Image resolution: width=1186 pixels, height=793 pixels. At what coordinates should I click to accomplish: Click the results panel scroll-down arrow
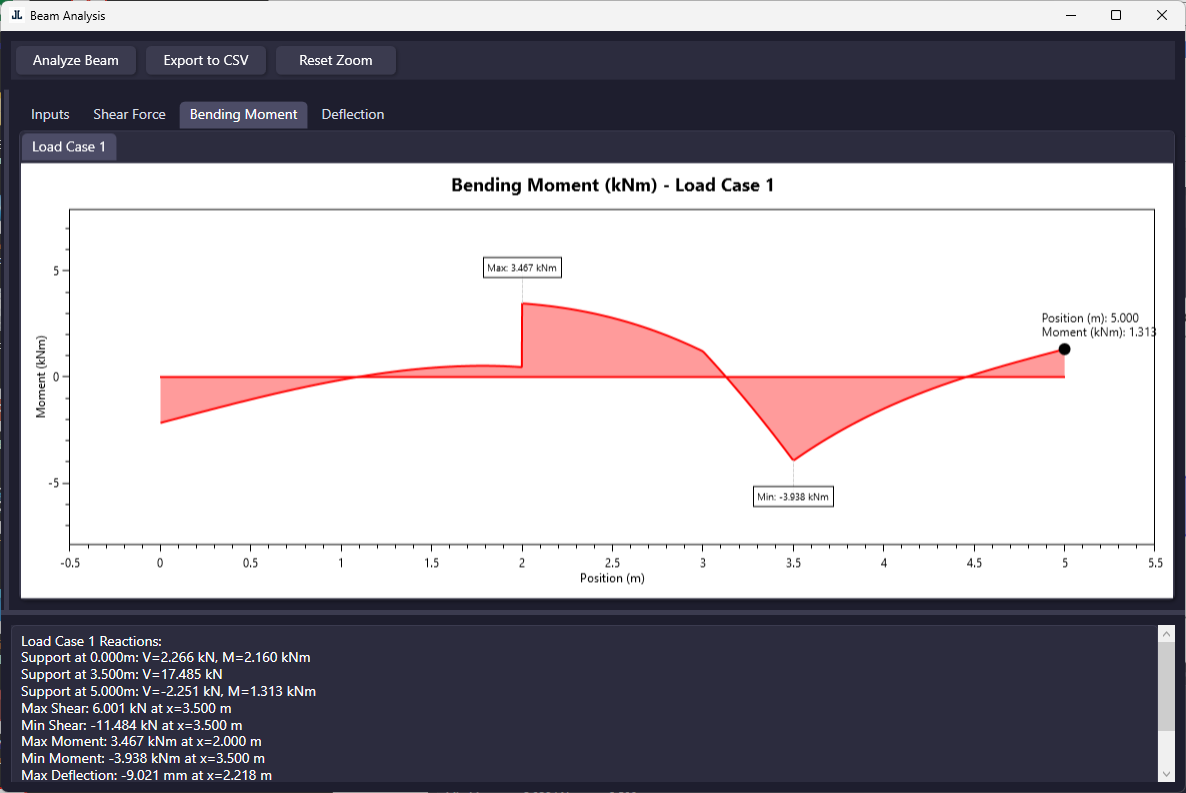[x=1165, y=773]
